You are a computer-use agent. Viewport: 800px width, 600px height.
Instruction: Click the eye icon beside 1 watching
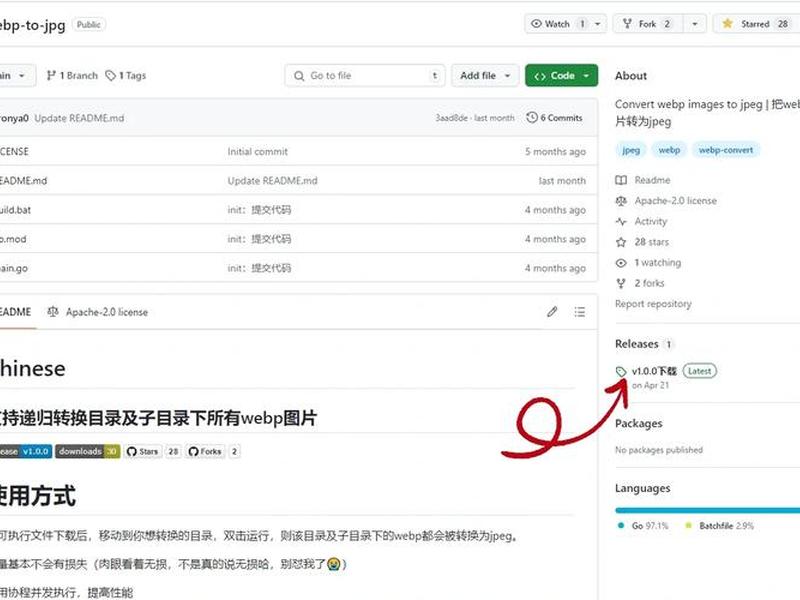pos(621,263)
